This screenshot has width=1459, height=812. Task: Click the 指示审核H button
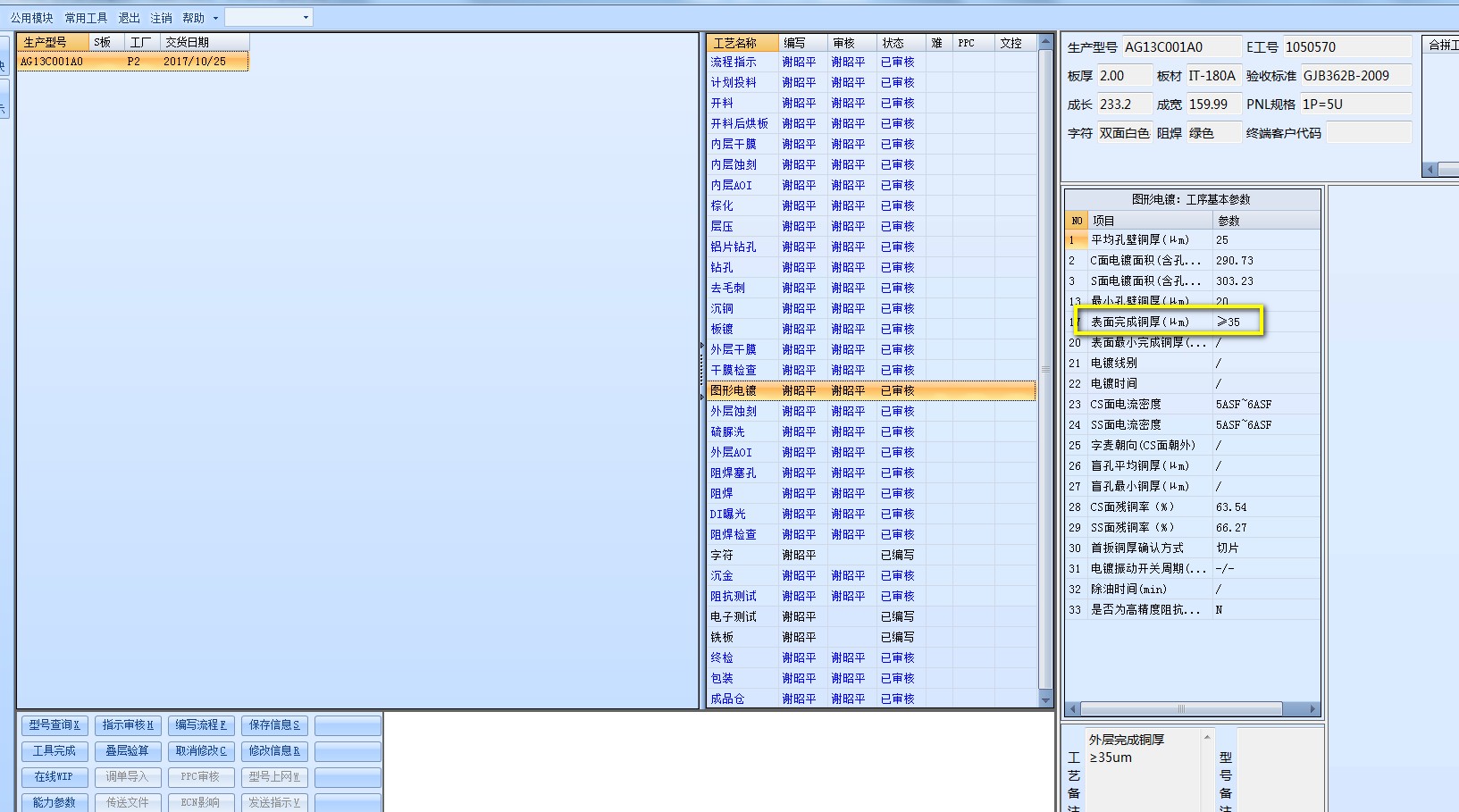point(128,725)
